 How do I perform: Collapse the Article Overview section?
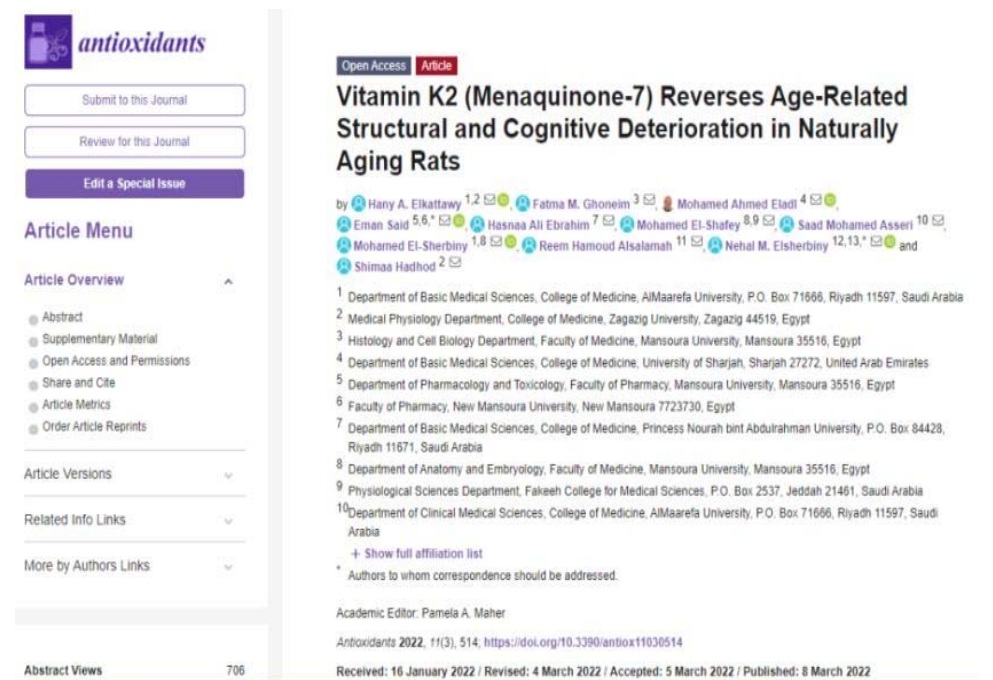pyautogui.click(x=228, y=282)
